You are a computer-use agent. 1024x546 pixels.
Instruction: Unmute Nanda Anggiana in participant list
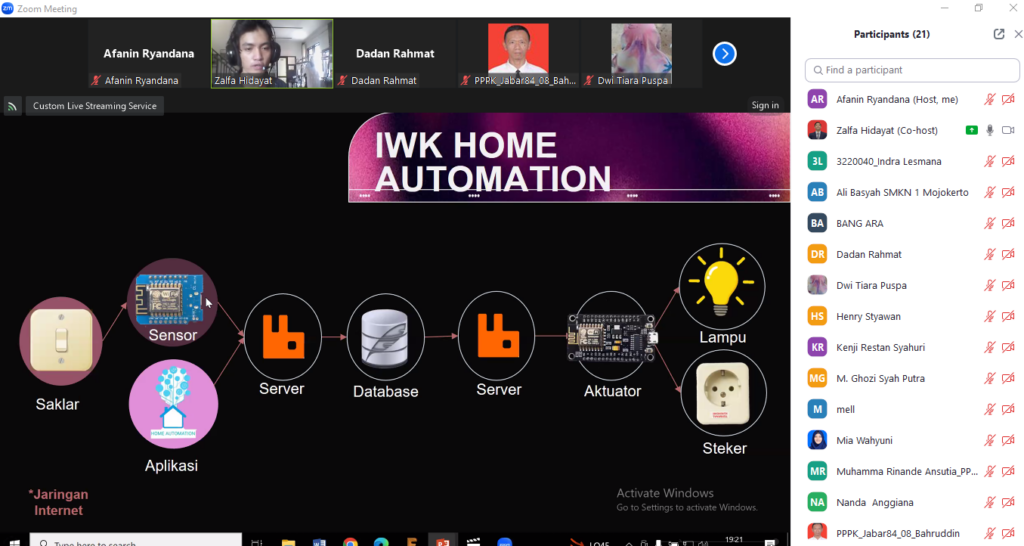point(990,502)
